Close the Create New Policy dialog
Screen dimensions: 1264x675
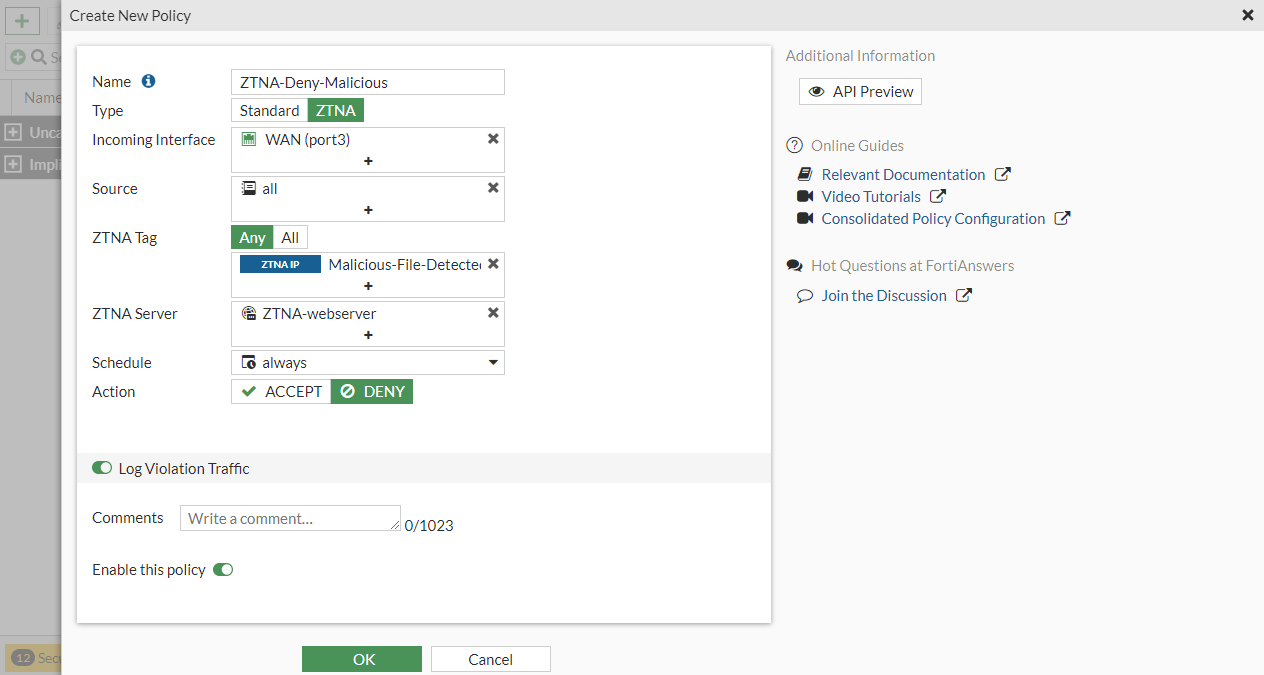[1247, 15]
